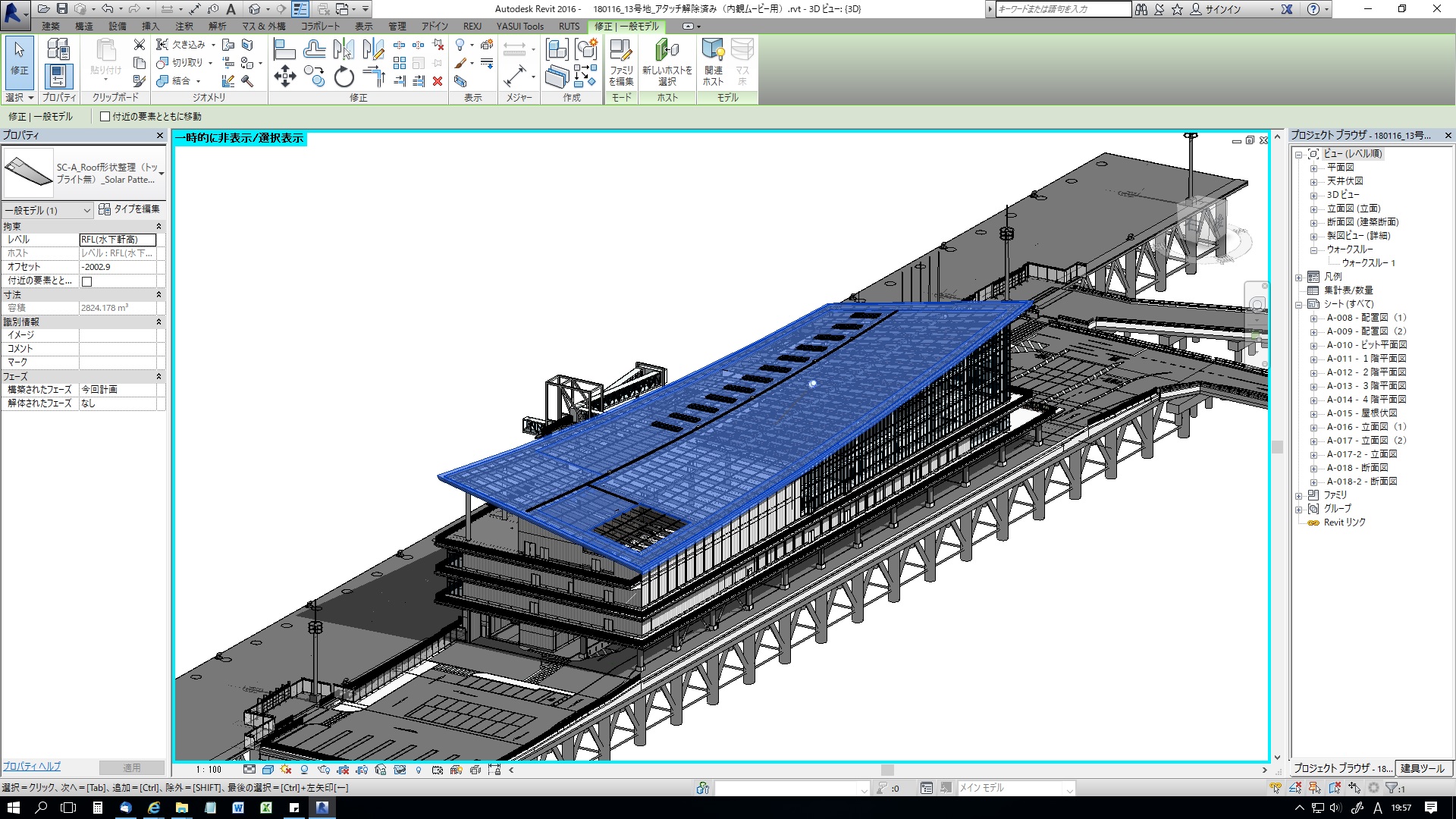Click the keyword search input field
Screen dimensions: 1456x819
(x=1063, y=9)
